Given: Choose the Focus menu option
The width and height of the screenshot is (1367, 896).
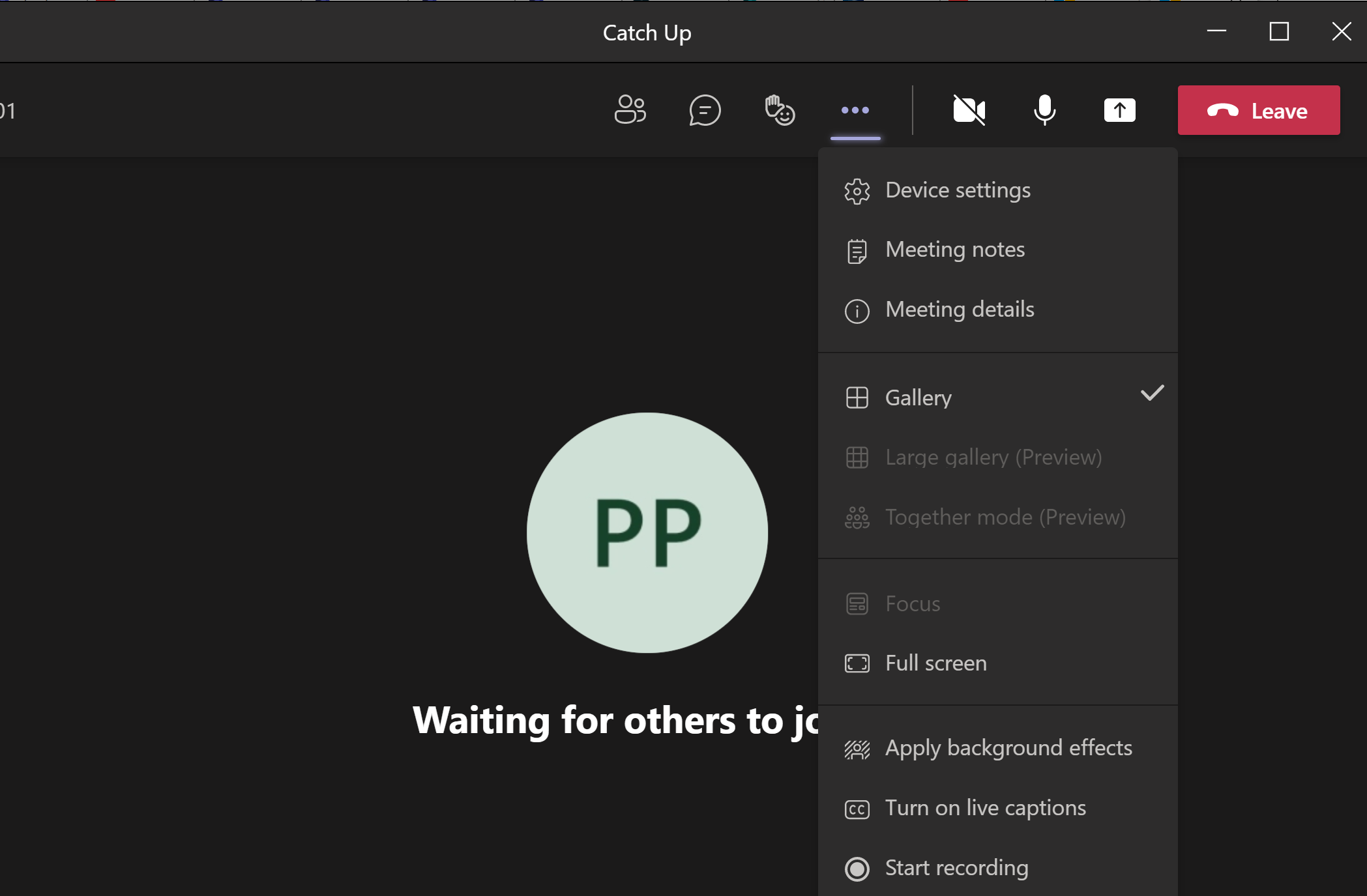Looking at the screenshot, I should (x=912, y=604).
